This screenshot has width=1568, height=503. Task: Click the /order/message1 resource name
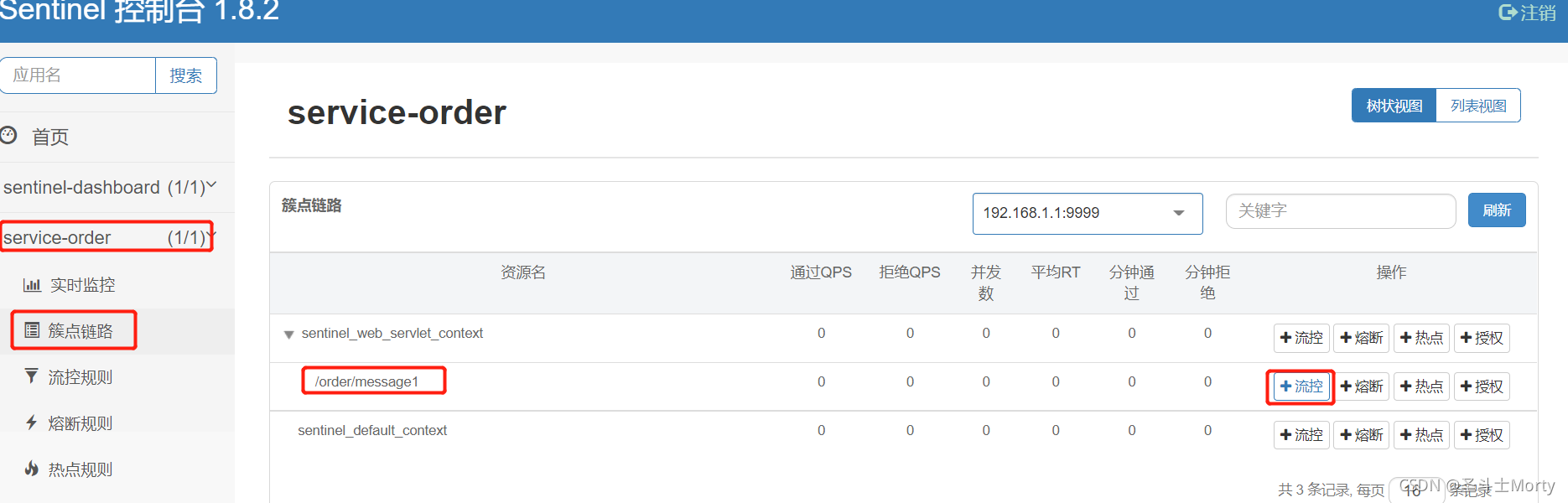point(366,381)
